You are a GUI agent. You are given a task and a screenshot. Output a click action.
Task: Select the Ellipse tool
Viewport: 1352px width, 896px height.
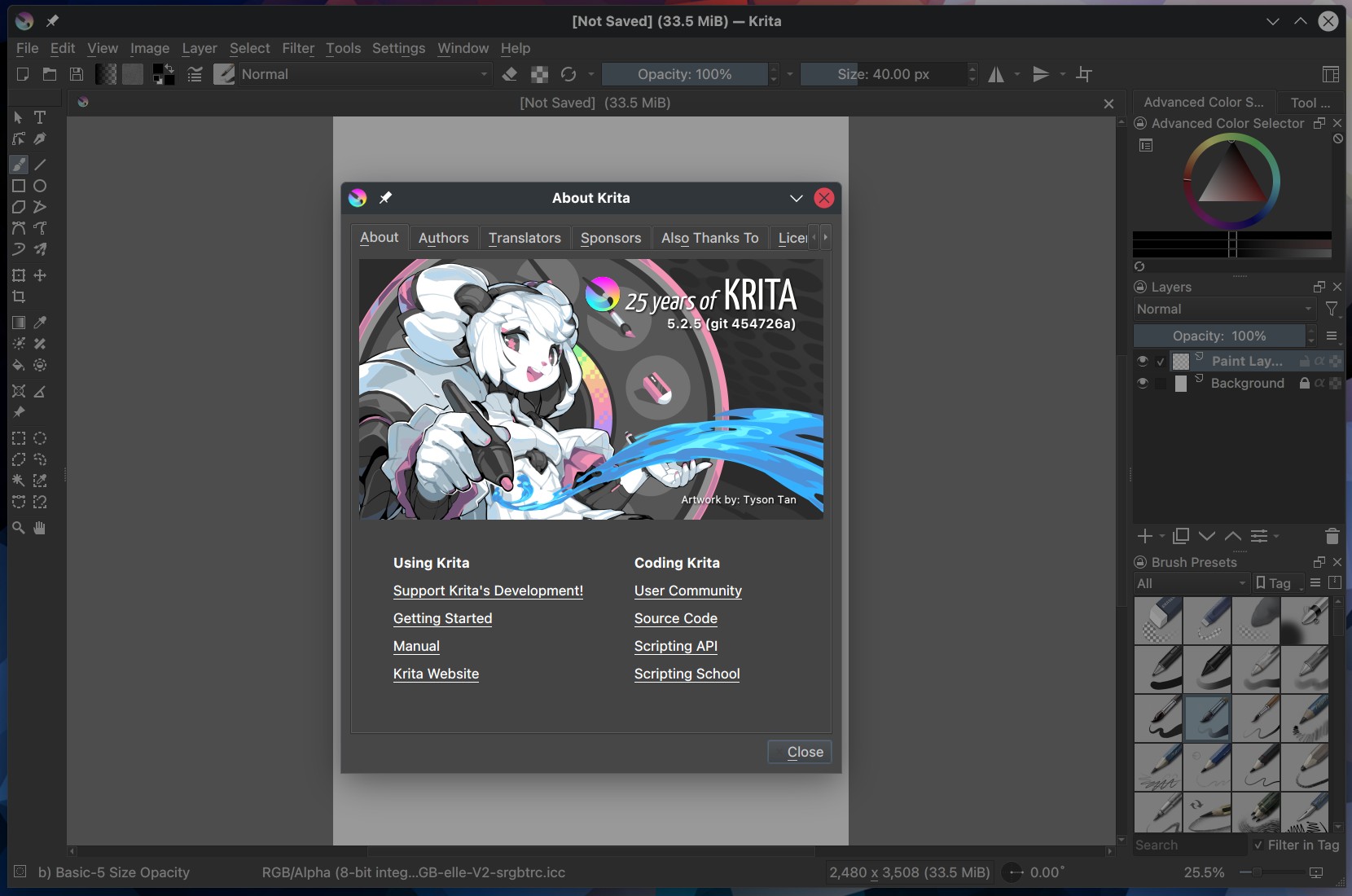click(x=40, y=186)
